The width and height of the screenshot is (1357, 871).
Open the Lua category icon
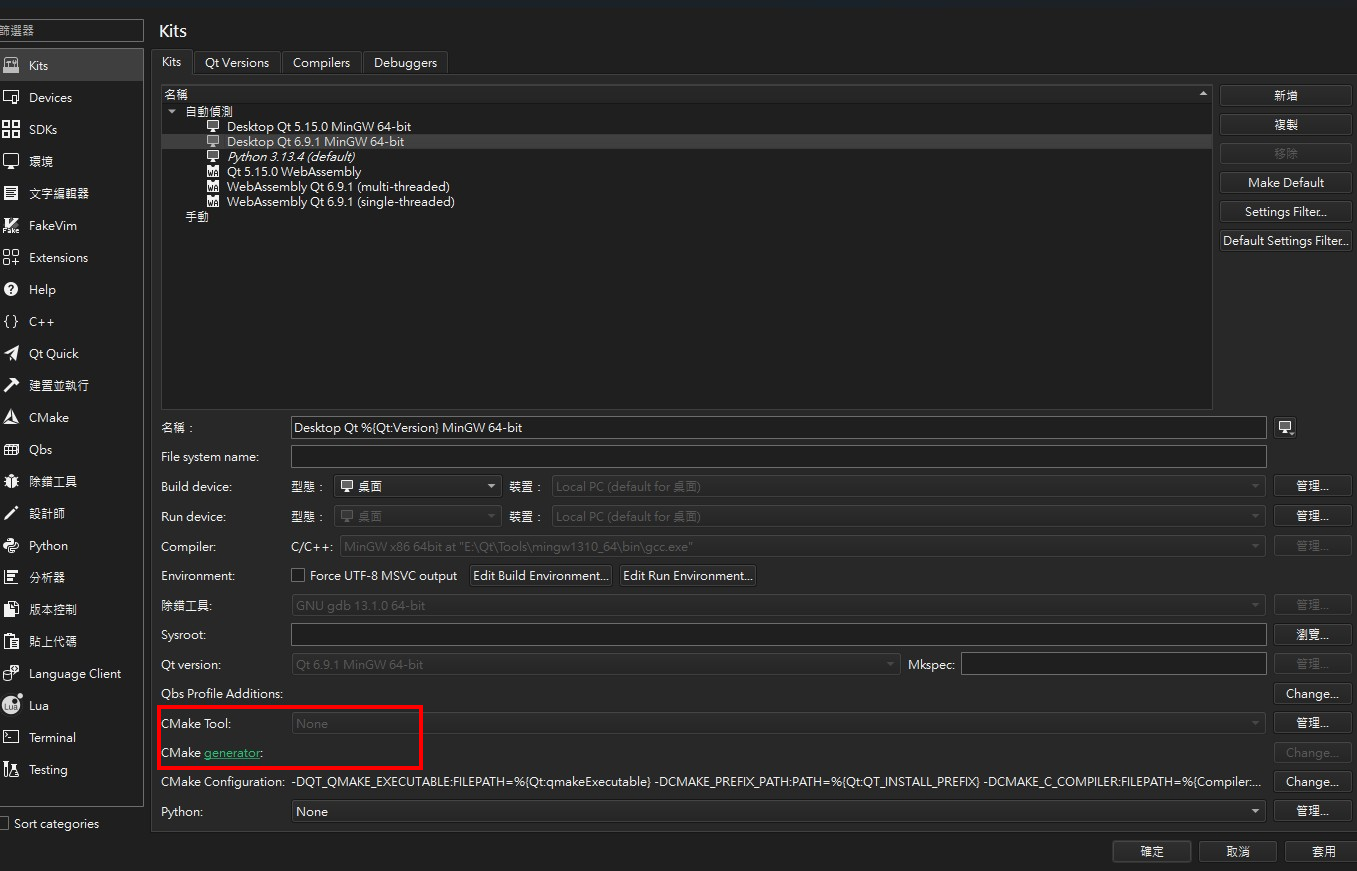pos(11,705)
